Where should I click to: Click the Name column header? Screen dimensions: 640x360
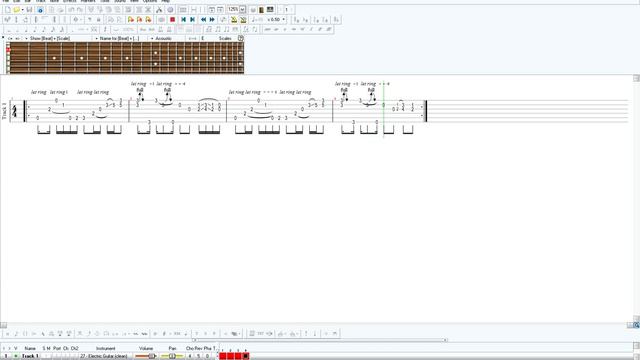[30, 348]
